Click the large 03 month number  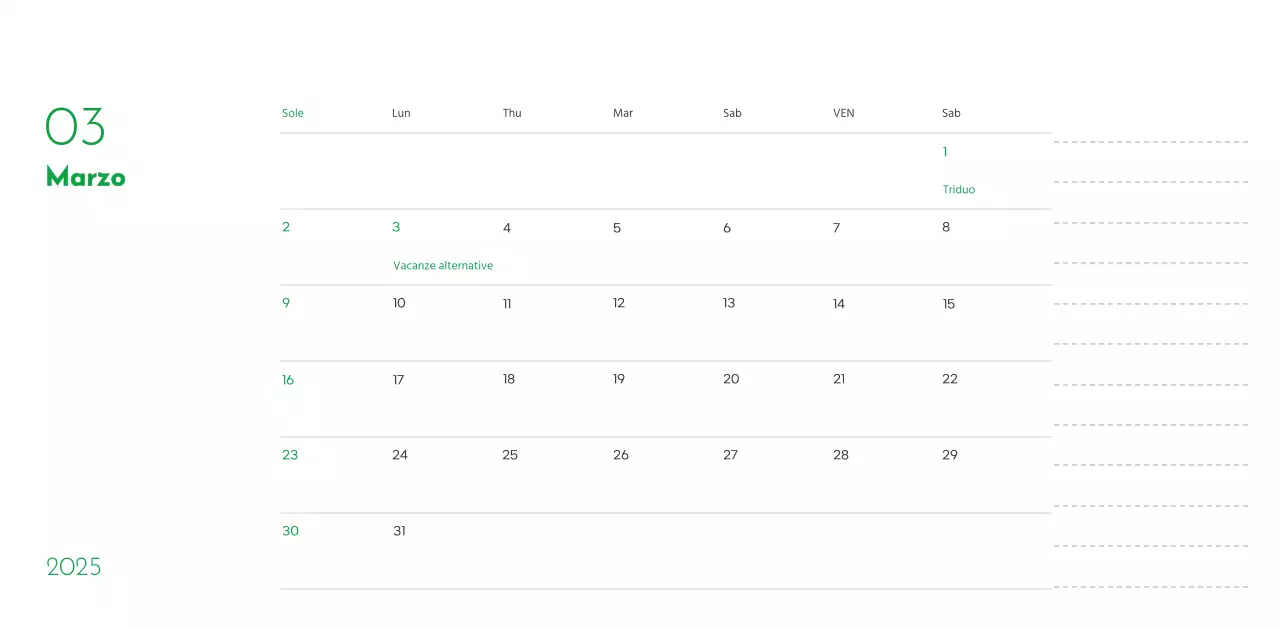coord(75,127)
